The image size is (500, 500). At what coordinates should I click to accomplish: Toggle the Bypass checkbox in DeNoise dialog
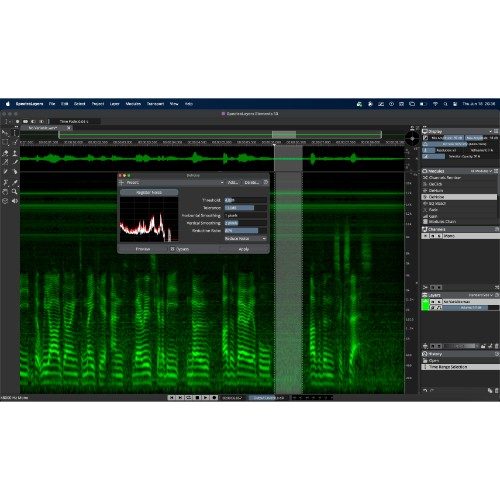pyautogui.click(x=172, y=249)
